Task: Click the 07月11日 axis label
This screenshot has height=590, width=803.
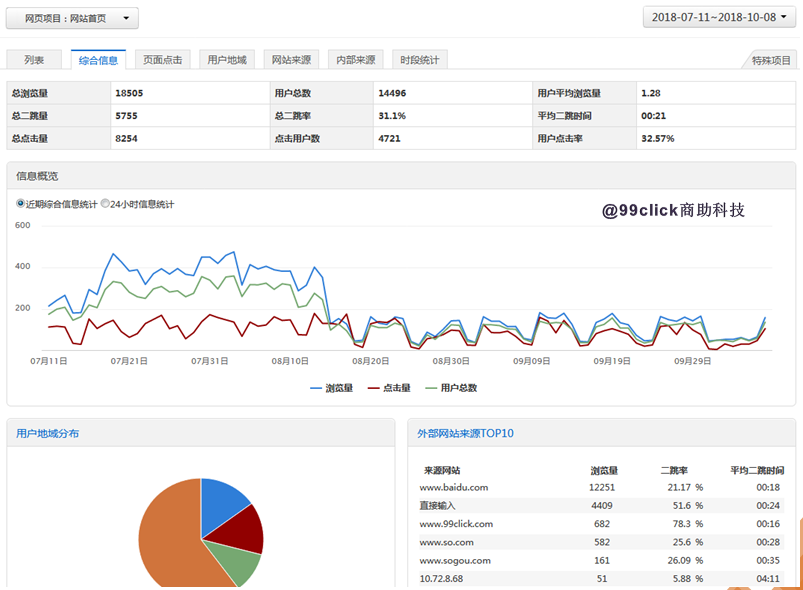Action: click(x=49, y=361)
